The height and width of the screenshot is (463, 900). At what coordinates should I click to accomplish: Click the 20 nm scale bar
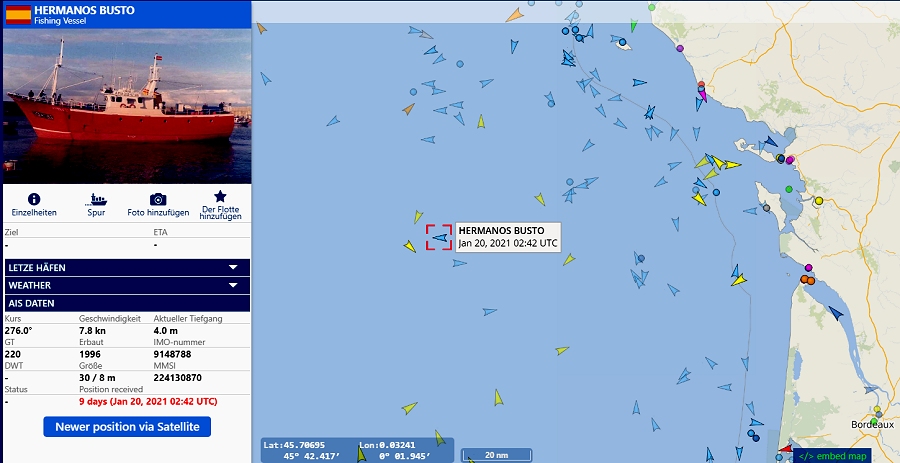click(x=497, y=455)
